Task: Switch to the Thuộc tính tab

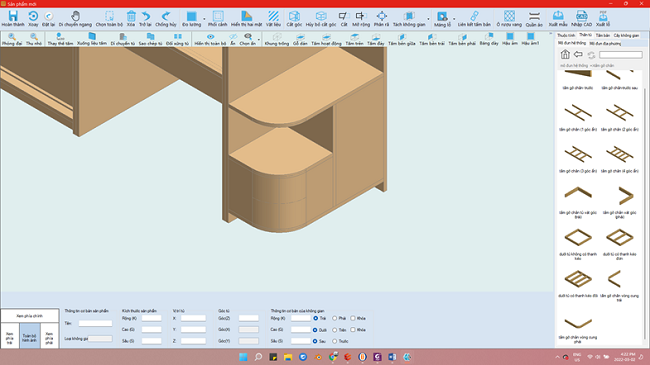Action: click(566, 36)
